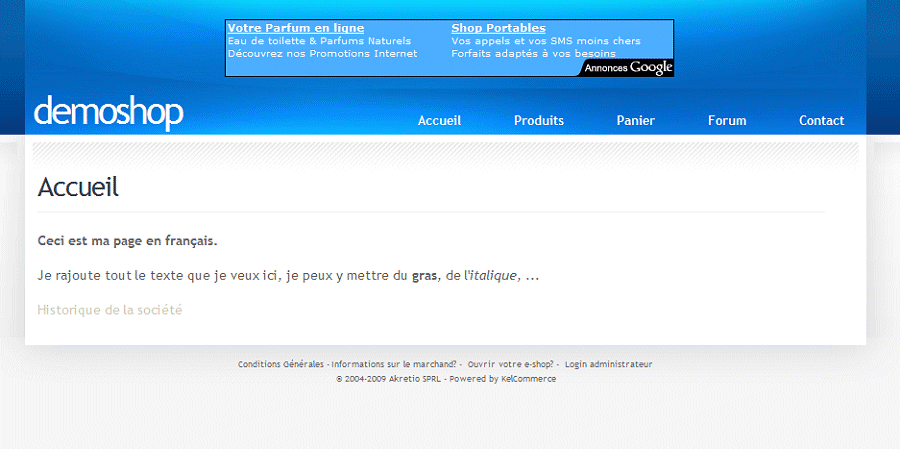Select the Contact menu item

click(821, 121)
